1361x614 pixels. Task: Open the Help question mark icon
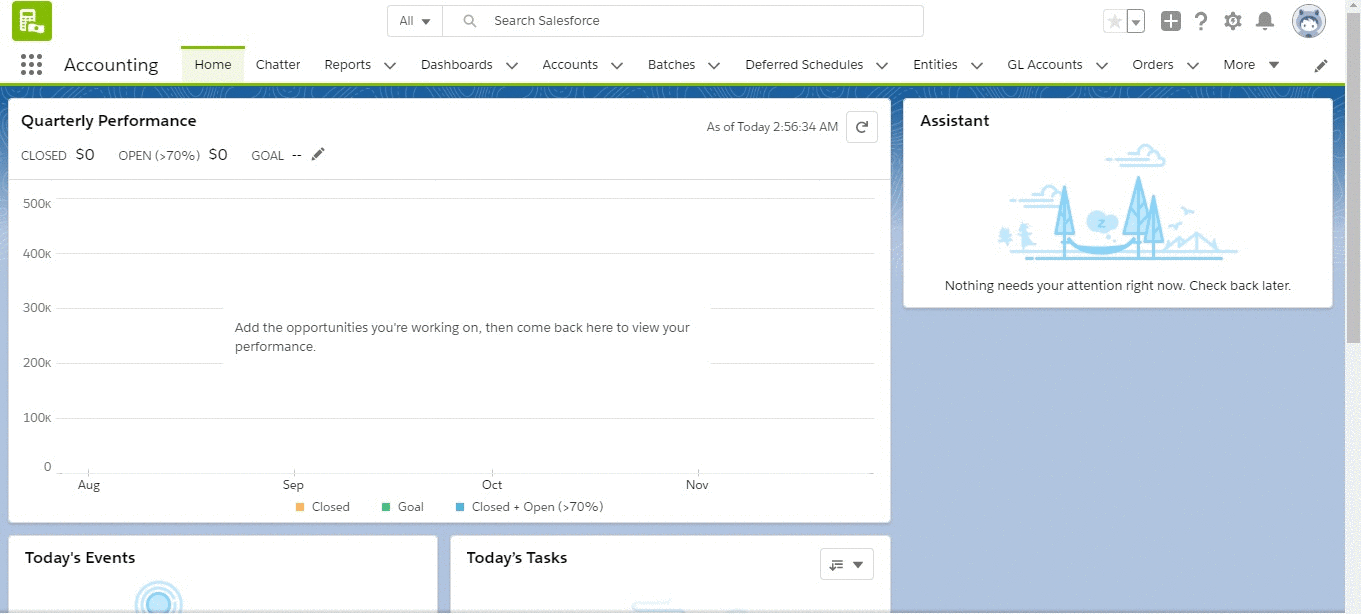click(x=1201, y=21)
